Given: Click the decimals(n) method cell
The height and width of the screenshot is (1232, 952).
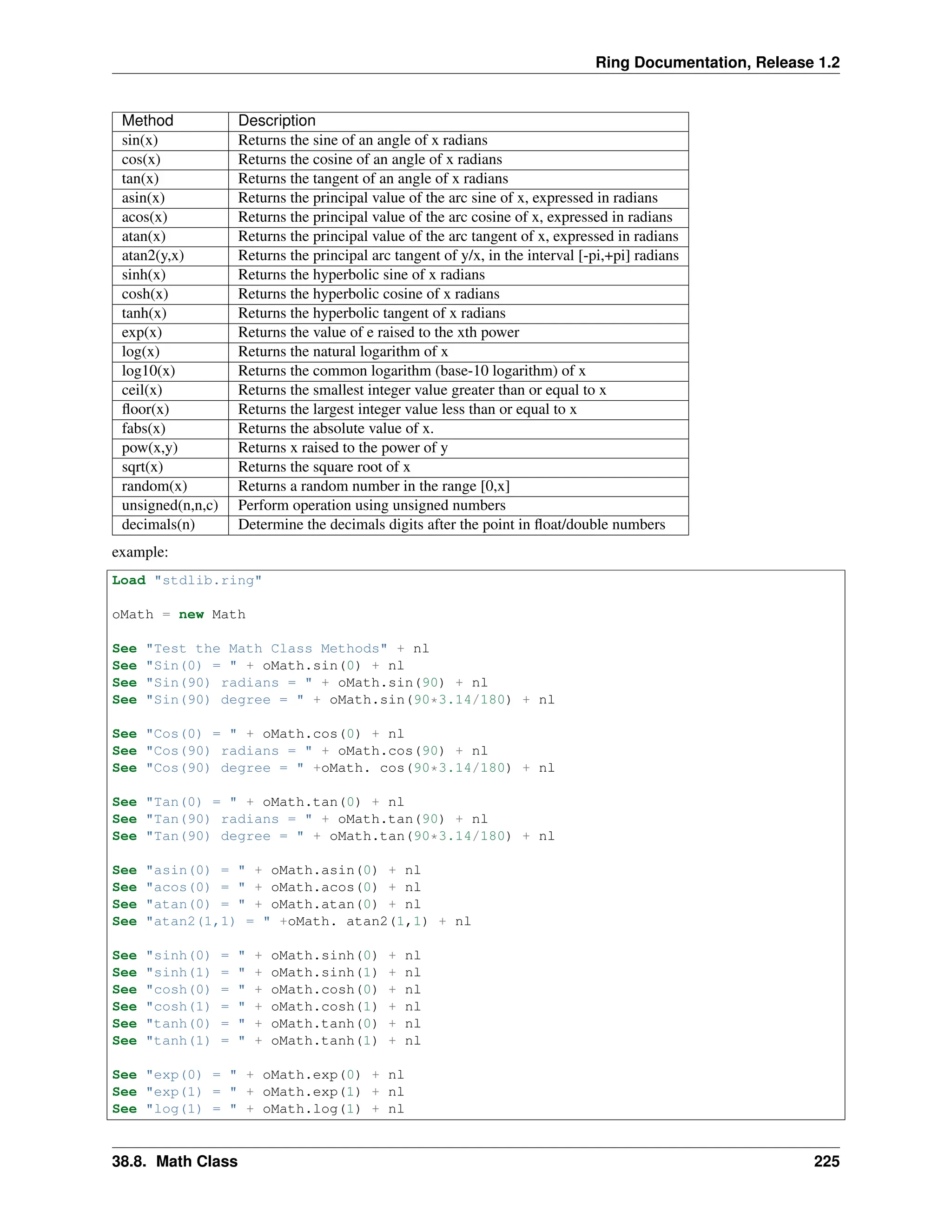Looking at the screenshot, I should [x=158, y=524].
